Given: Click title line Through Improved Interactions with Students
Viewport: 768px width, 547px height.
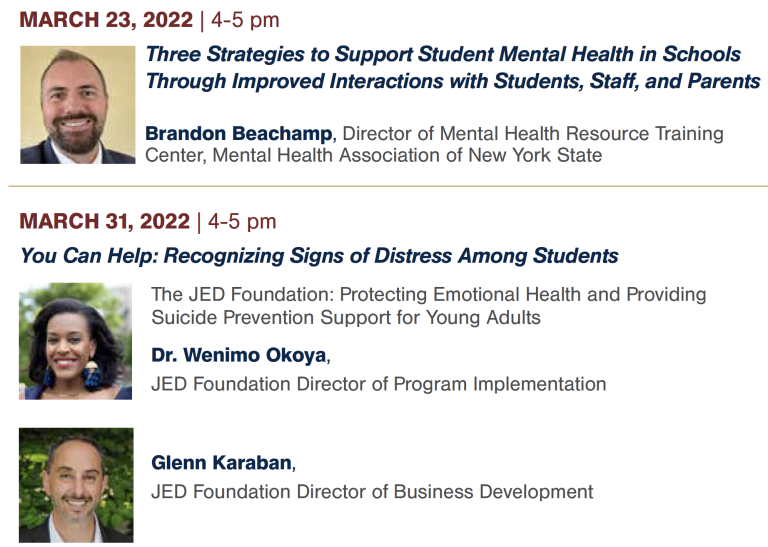Looking at the screenshot, I should click(x=453, y=81).
